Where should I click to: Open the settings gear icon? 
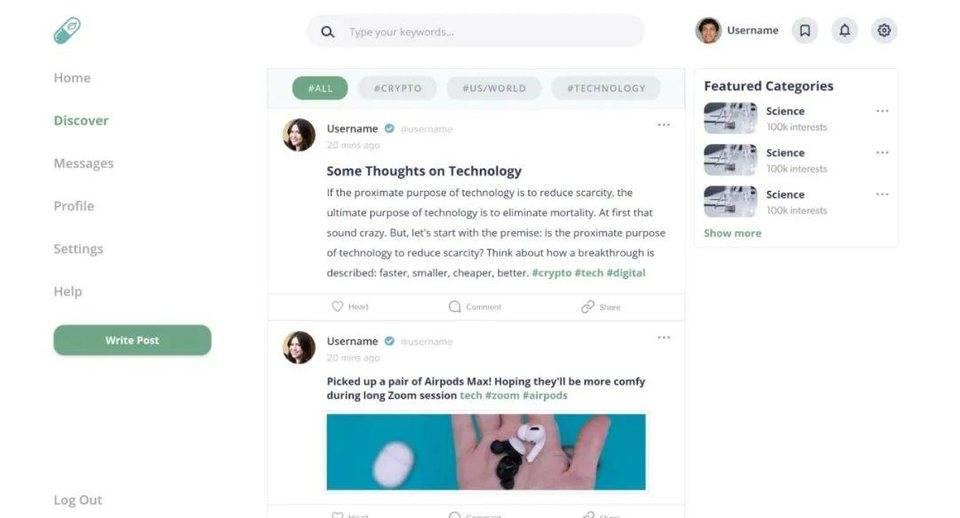(x=884, y=31)
